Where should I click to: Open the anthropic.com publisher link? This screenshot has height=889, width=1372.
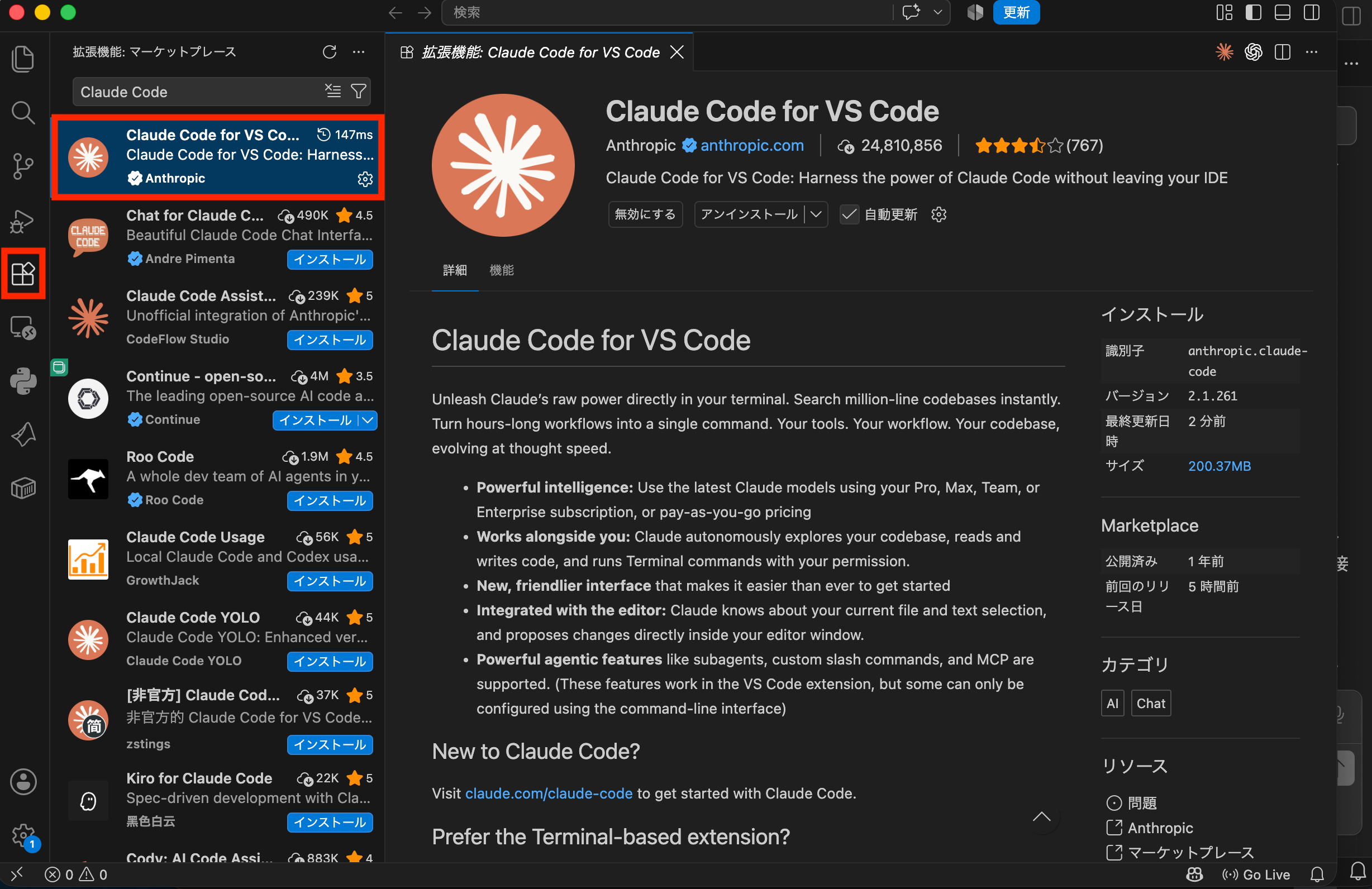tap(751, 145)
